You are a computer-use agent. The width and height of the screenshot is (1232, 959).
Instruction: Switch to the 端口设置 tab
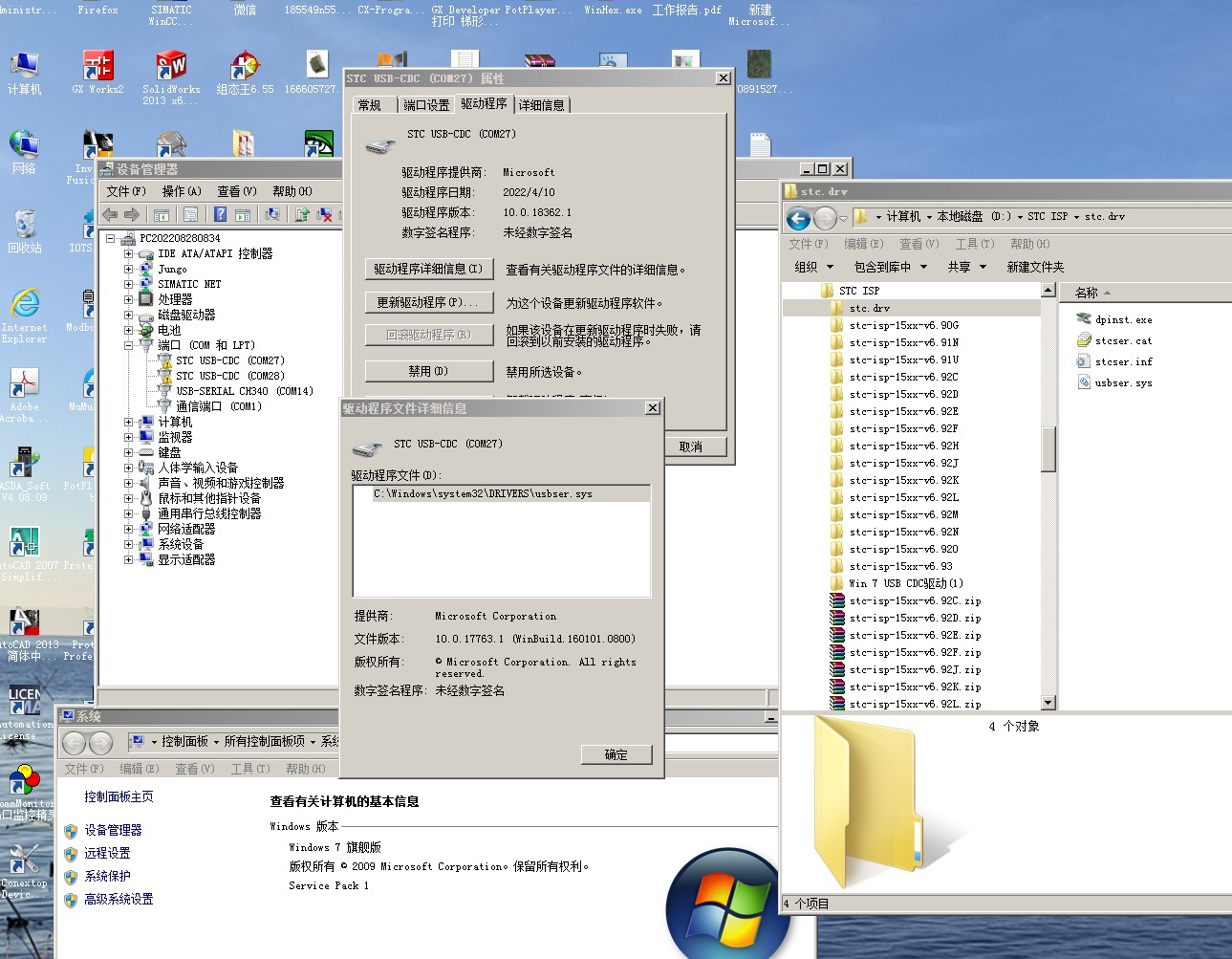click(426, 105)
